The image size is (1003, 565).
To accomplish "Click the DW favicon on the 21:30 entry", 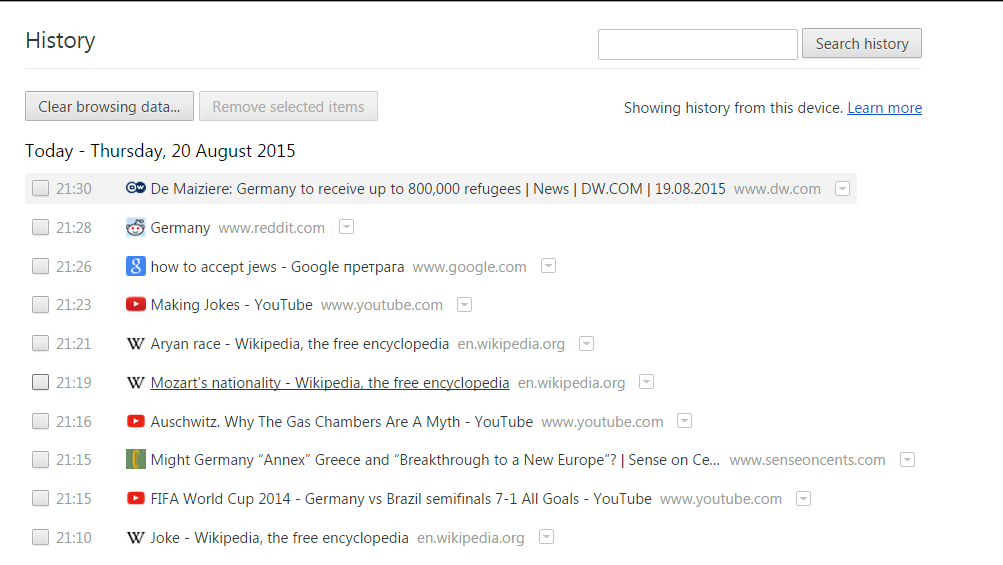I will coord(136,188).
